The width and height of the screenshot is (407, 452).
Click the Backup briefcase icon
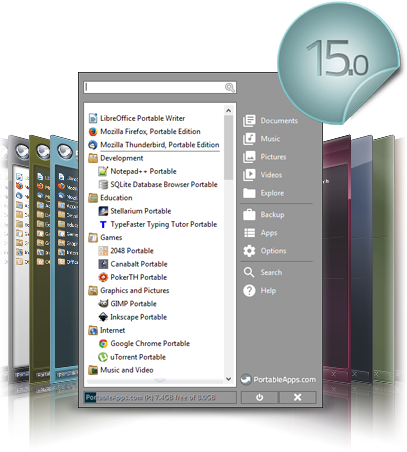click(x=249, y=215)
